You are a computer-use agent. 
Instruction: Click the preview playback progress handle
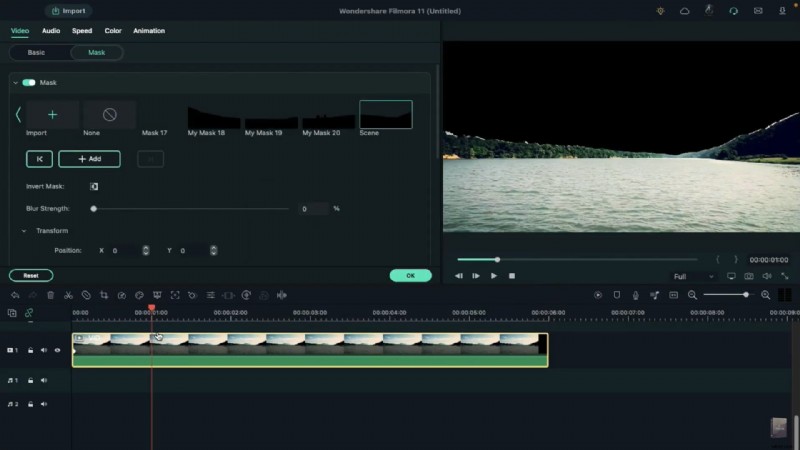[497, 260]
